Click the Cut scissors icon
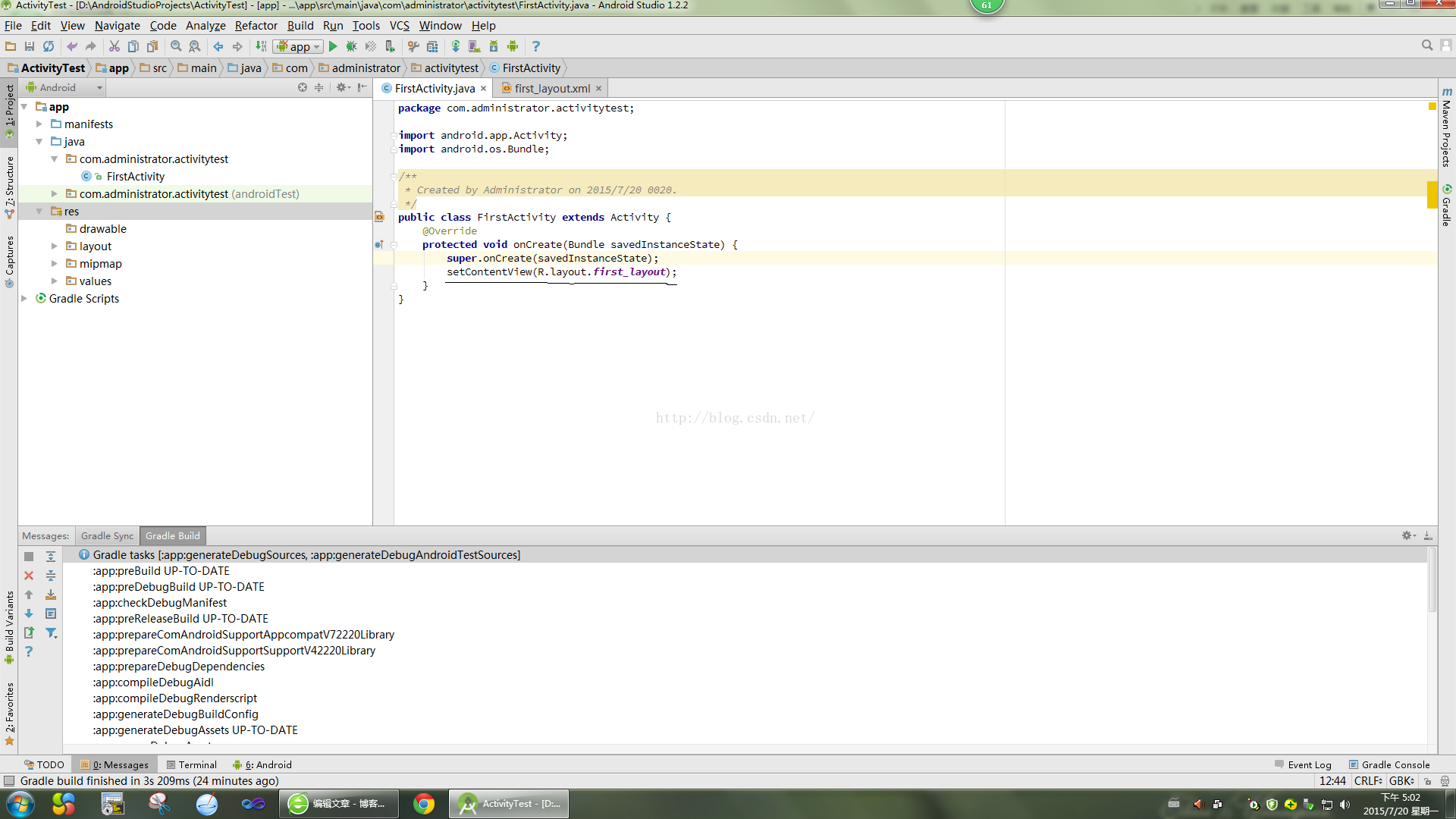Image resolution: width=1456 pixels, height=819 pixels. [x=115, y=46]
